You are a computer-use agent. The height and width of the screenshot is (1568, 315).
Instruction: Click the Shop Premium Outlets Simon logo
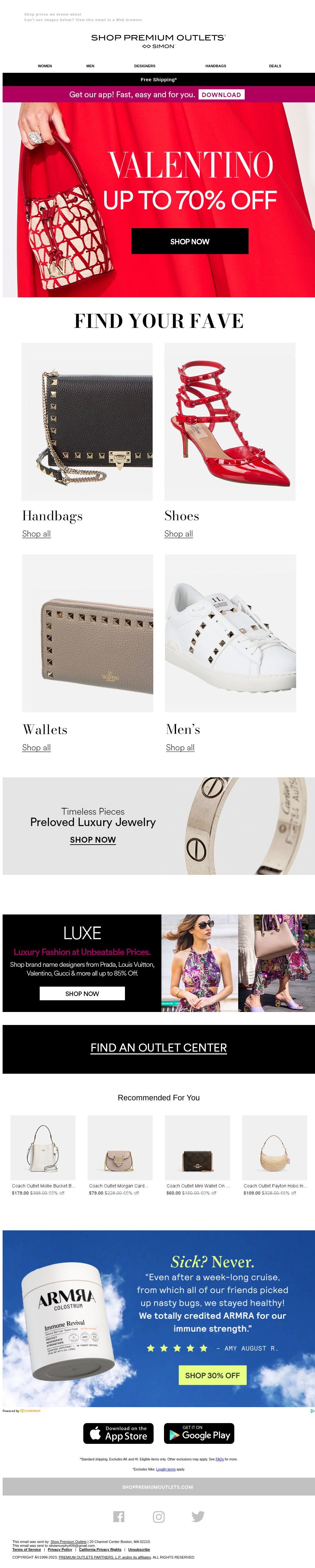point(158,41)
